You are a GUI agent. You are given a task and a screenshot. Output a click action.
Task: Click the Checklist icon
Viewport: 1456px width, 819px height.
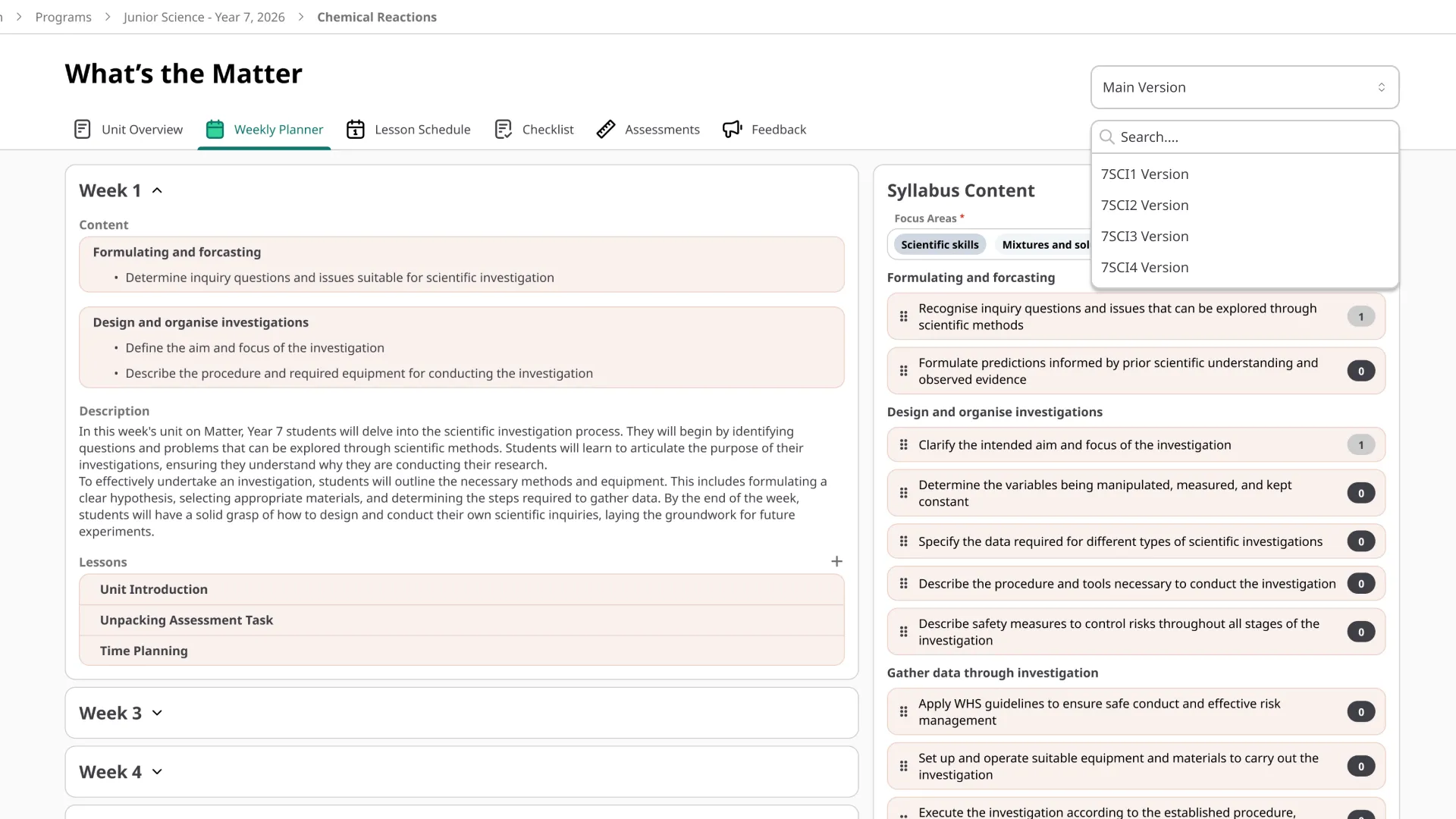503,130
